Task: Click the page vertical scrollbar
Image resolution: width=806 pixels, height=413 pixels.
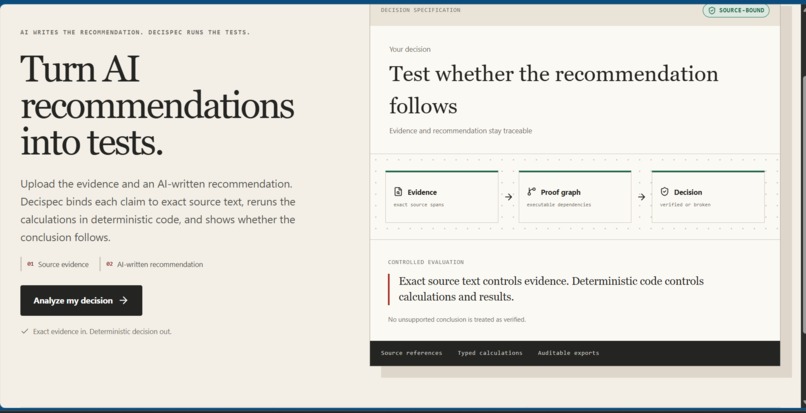Action: click(x=802, y=206)
